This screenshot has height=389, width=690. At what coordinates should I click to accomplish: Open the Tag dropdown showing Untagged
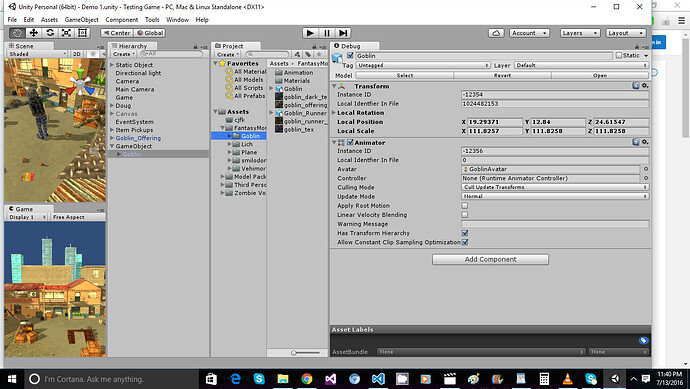coord(423,65)
